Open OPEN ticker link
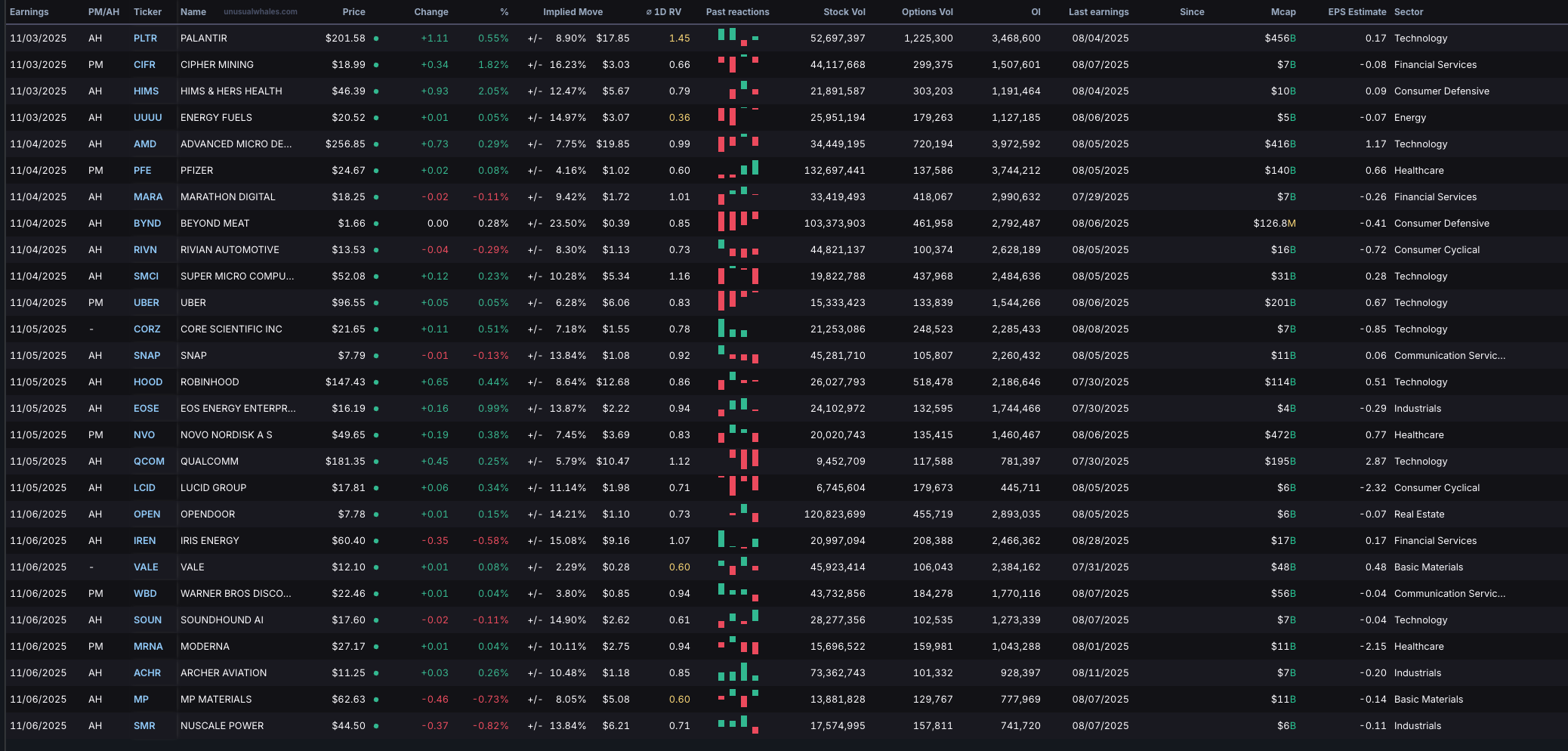Viewport: 1568px width, 751px height. tap(147, 515)
